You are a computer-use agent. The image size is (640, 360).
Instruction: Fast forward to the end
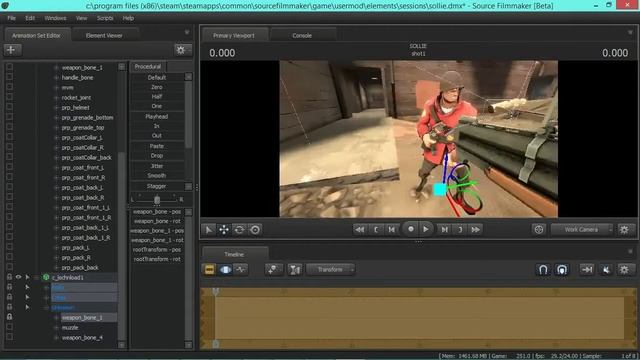476,230
